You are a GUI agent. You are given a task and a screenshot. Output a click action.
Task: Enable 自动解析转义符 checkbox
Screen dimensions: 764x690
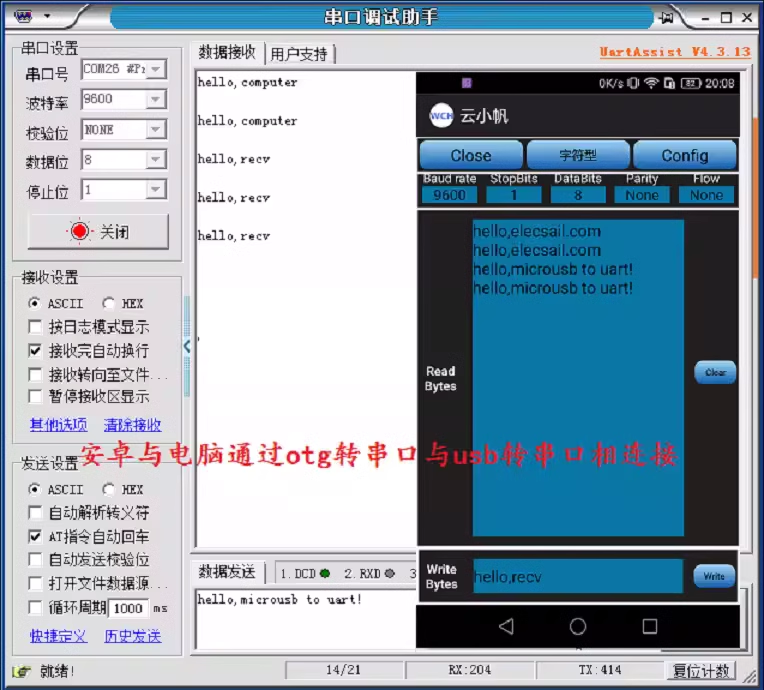coord(35,513)
